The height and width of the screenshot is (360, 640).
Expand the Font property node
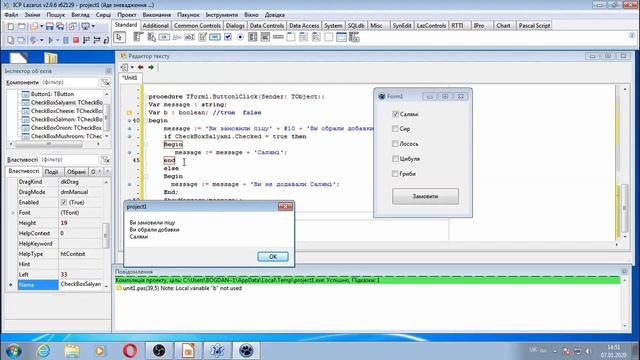coord(12,213)
